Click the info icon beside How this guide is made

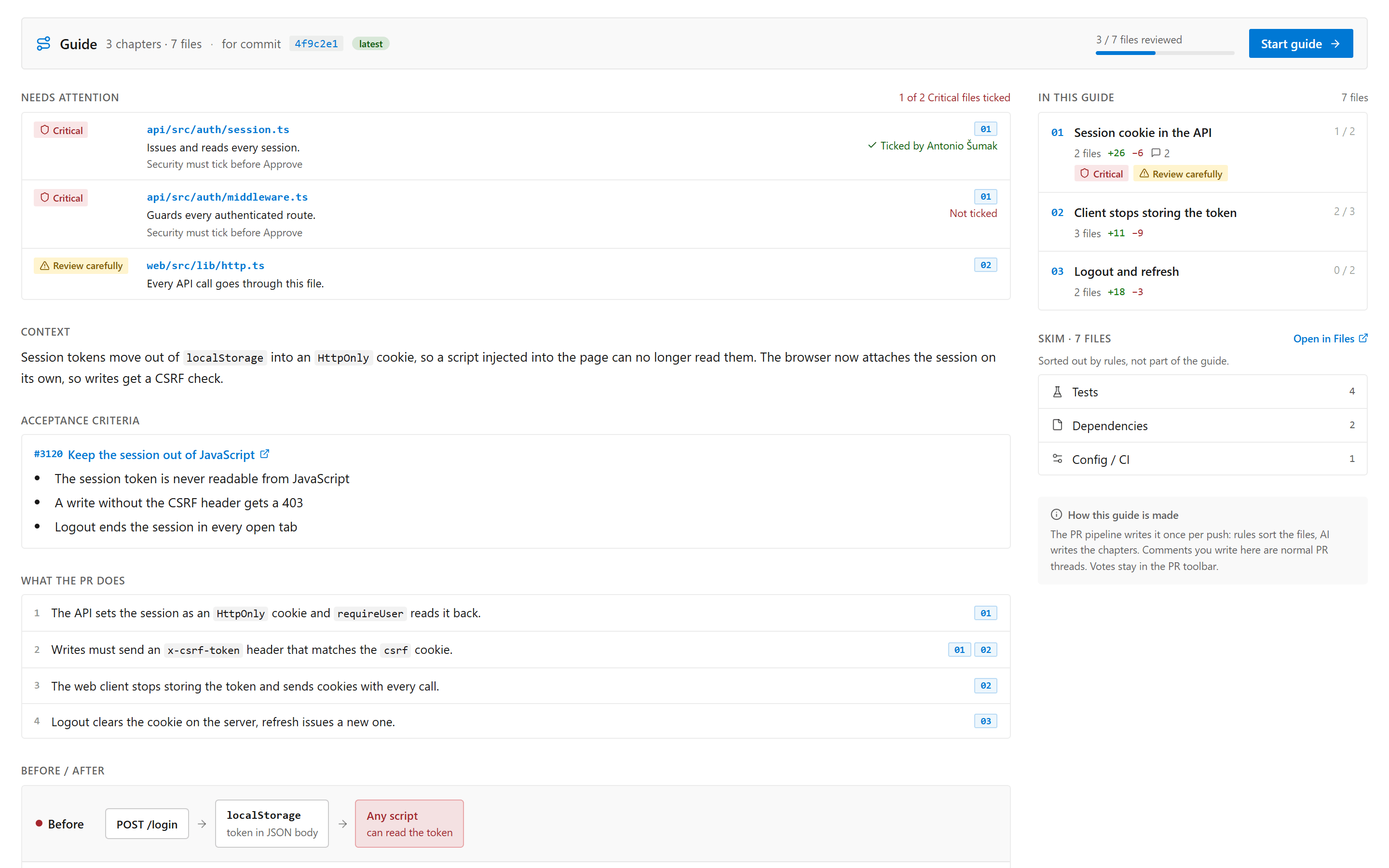pyautogui.click(x=1056, y=515)
